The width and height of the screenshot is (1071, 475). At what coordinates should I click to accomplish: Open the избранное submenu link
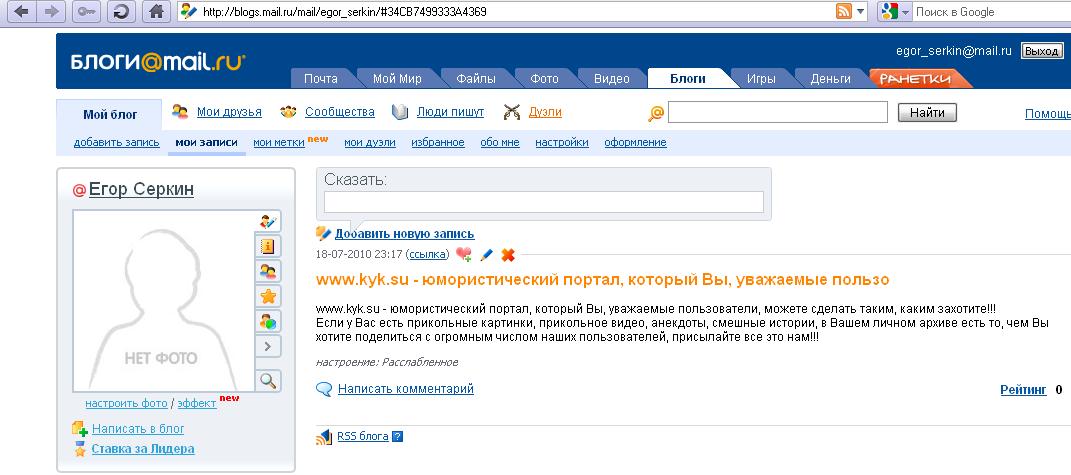pos(438,142)
